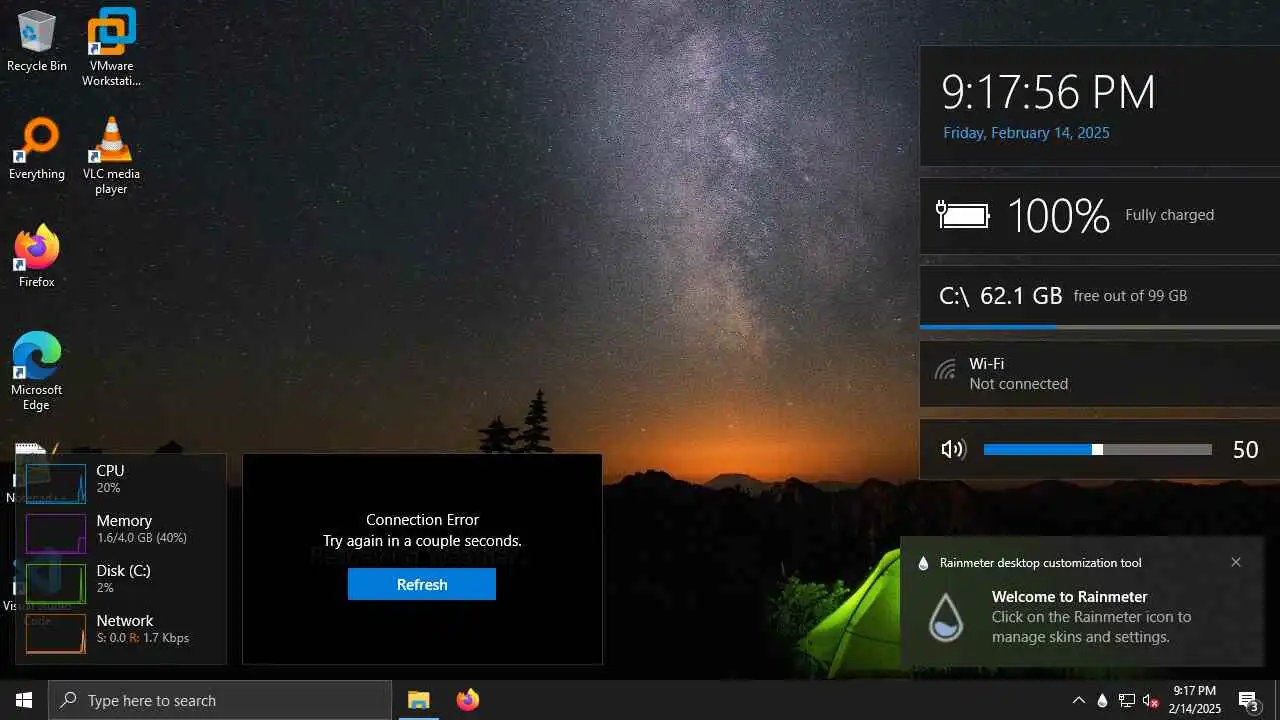Click the Memory usage graph
Image resolution: width=1280 pixels, height=720 pixels.
point(56,533)
